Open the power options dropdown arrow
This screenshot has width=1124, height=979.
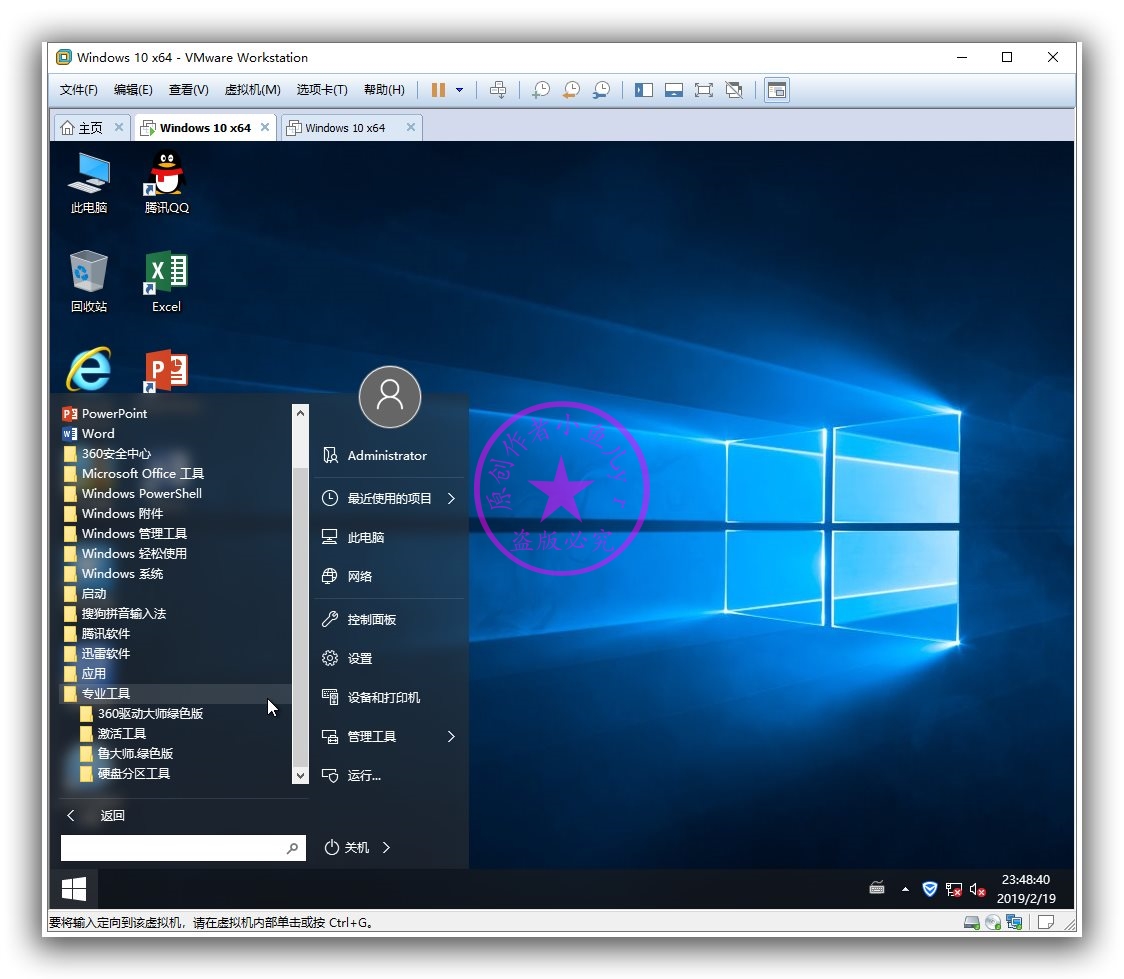tap(459, 90)
